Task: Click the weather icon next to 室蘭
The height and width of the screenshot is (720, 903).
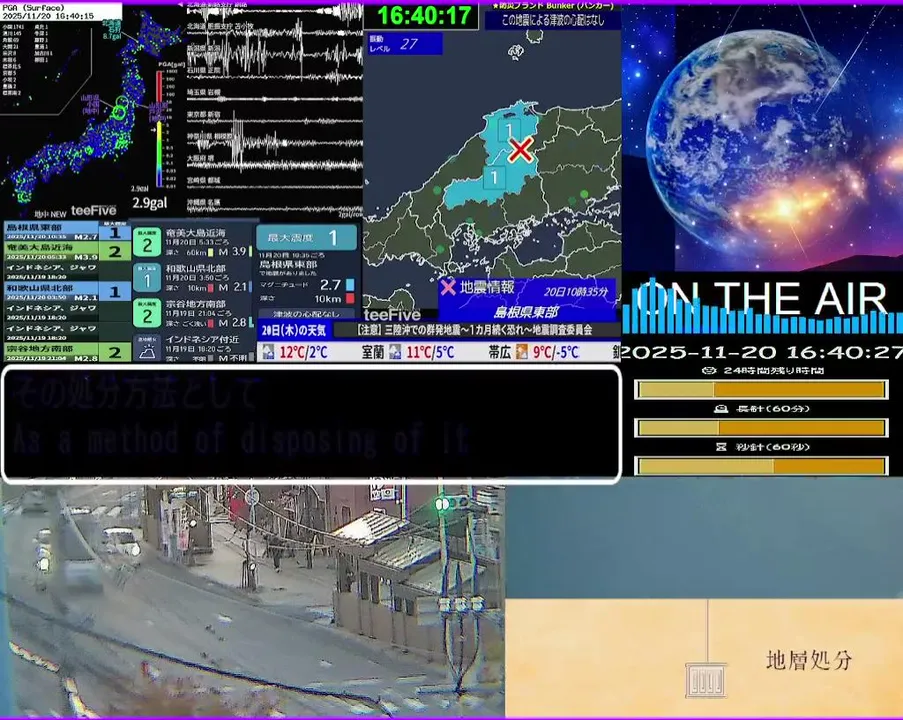Action: (x=395, y=352)
